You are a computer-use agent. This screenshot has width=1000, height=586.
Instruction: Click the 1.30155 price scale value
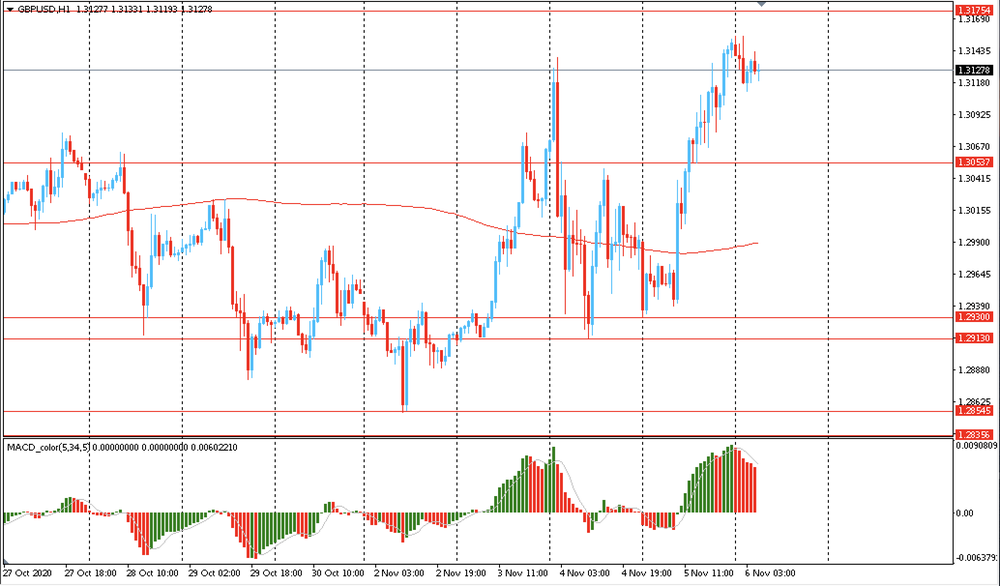[x=974, y=210]
